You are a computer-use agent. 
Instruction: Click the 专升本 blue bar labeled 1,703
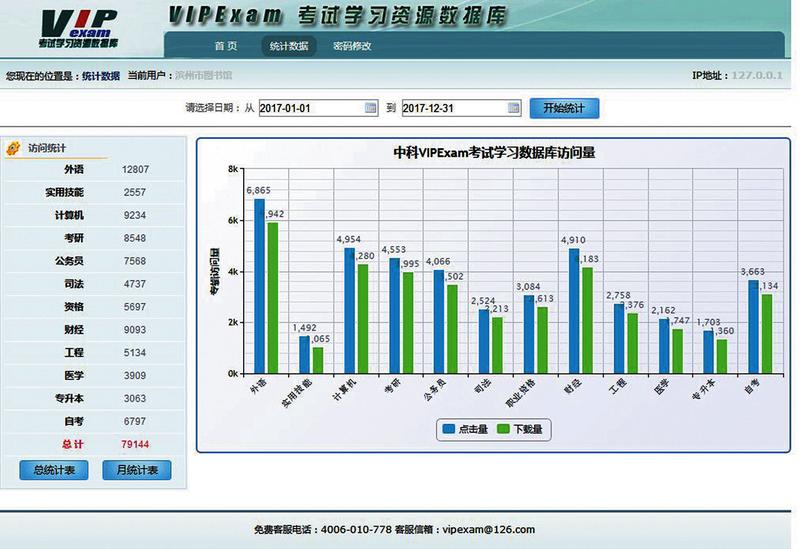[x=709, y=352]
